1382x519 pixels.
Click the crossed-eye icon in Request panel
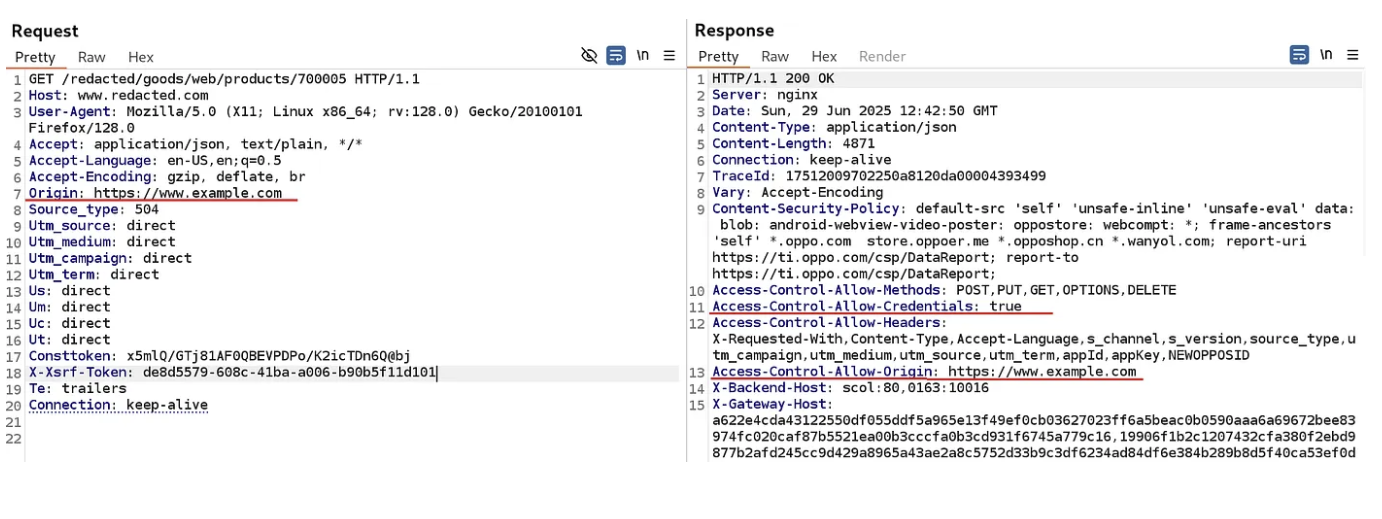click(x=589, y=56)
